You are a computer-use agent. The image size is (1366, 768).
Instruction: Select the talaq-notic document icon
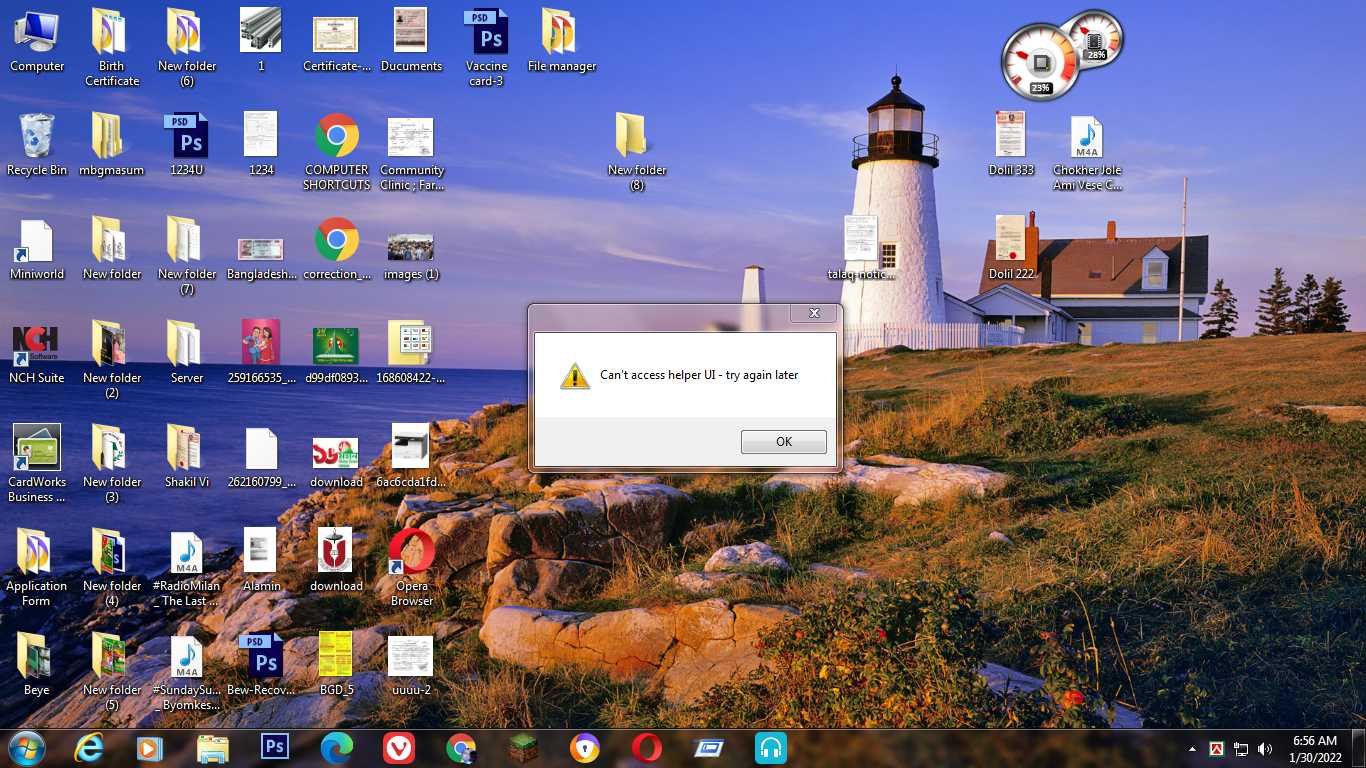point(861,248)
